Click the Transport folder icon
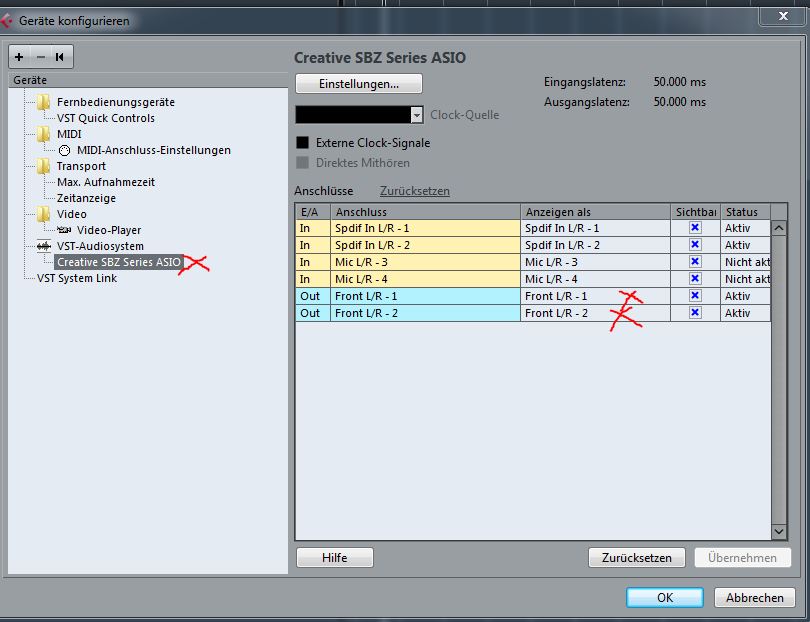Screen dimensions: 810x622 pos(43,166)
